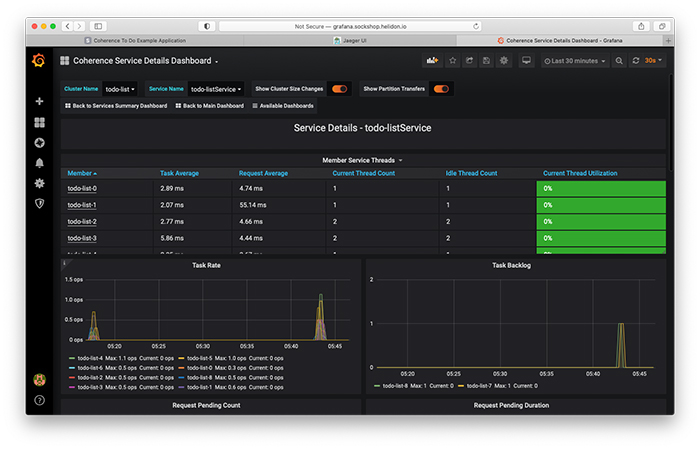Image resolution: width=700 pixels, height=449 pixels.
Task: Open the Explore compass icon
Action: coord(39,143)
